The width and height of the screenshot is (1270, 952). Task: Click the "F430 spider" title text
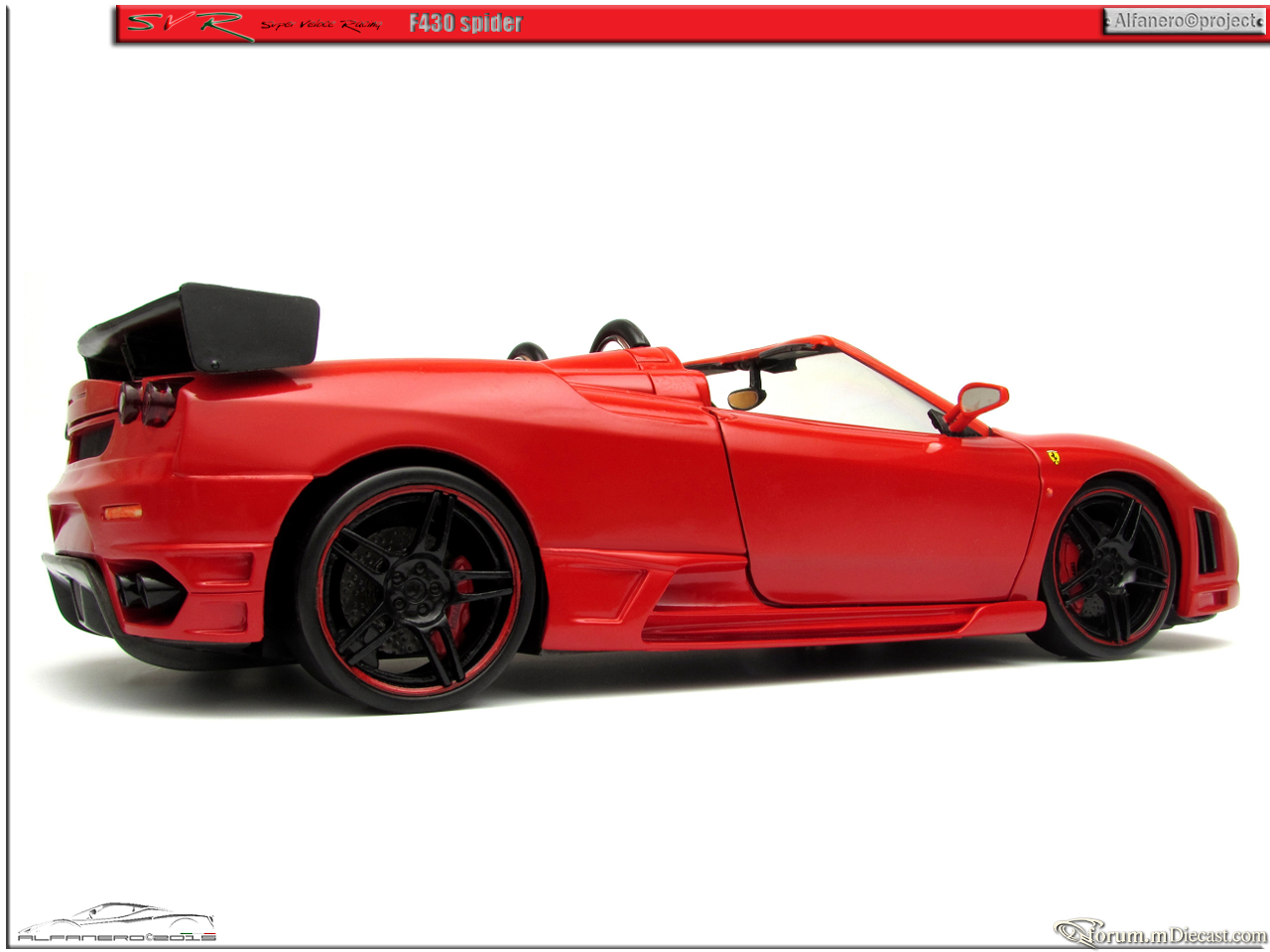(465, 23)
